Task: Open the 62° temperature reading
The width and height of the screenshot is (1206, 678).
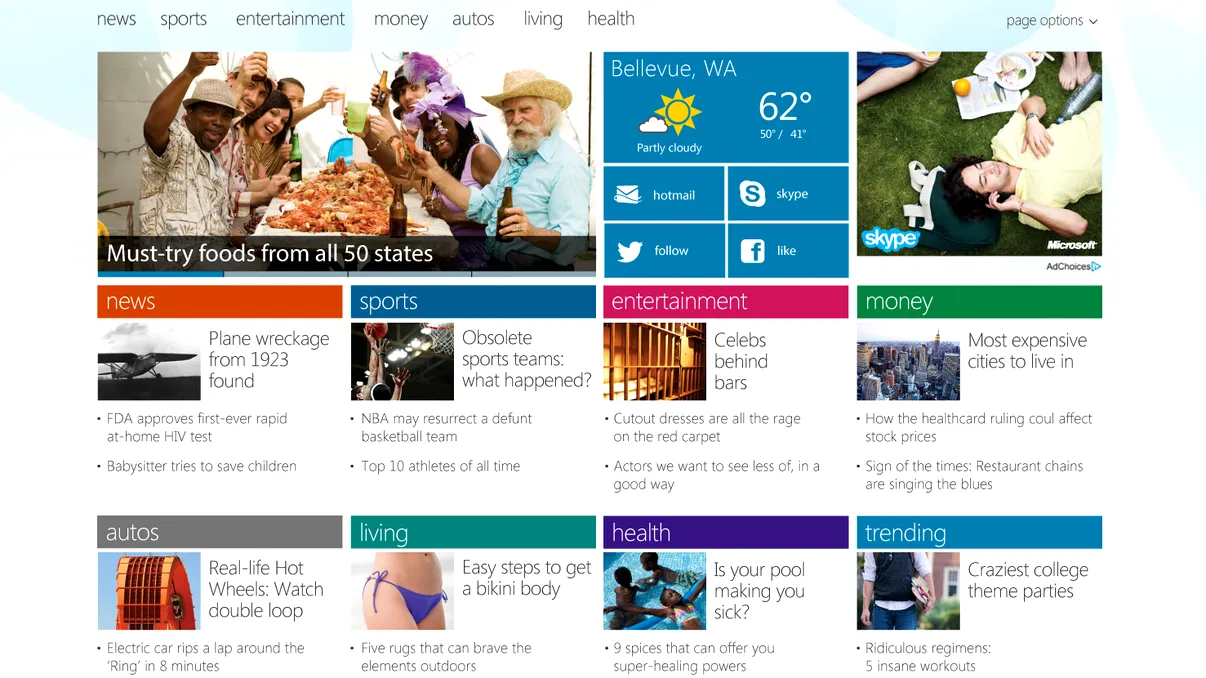Action: coord(785,106)
